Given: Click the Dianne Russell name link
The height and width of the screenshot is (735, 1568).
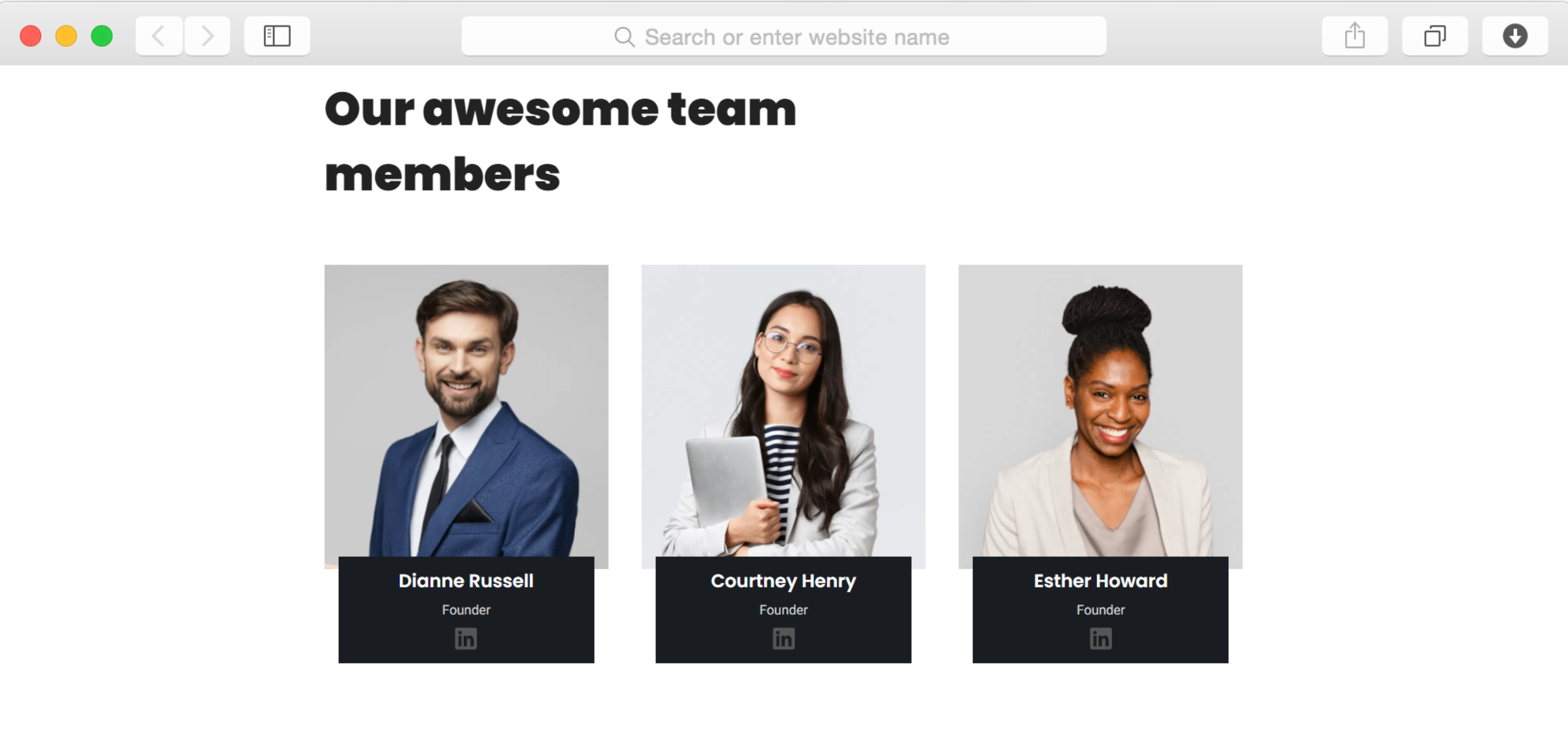Looking at the screenshot, I should (x=466, y=581).
